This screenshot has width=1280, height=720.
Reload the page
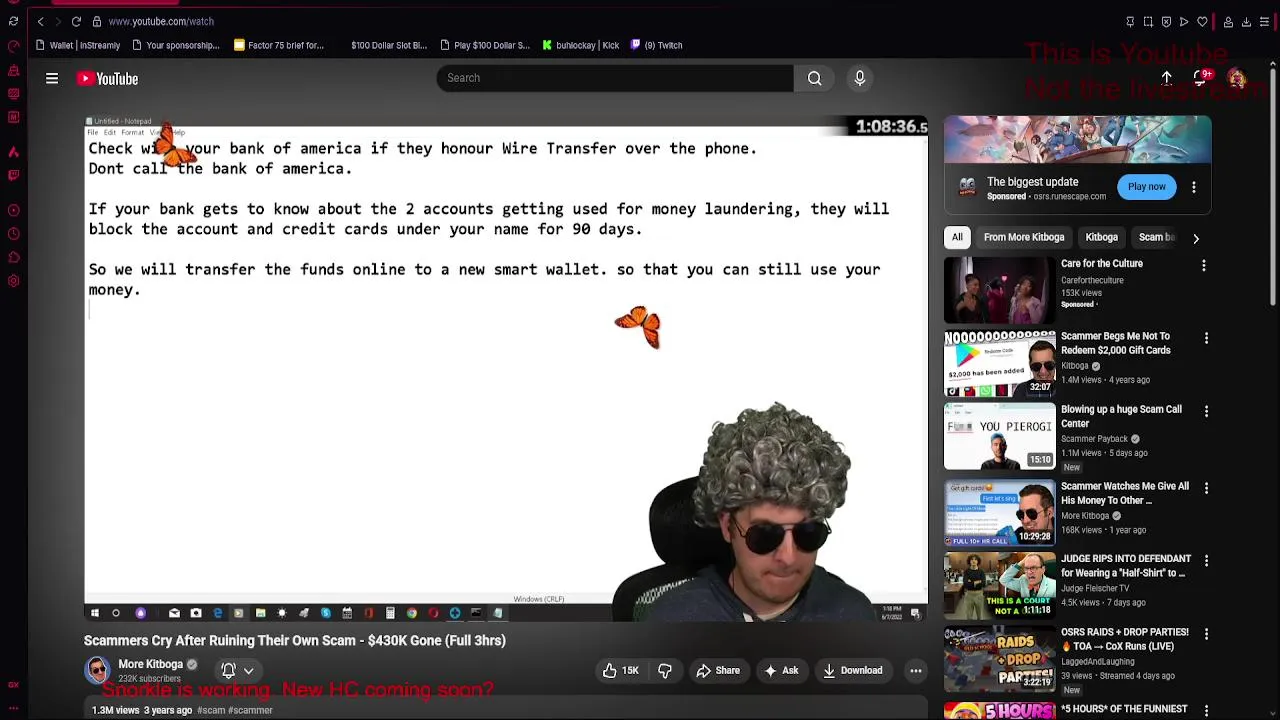[76, 21]
